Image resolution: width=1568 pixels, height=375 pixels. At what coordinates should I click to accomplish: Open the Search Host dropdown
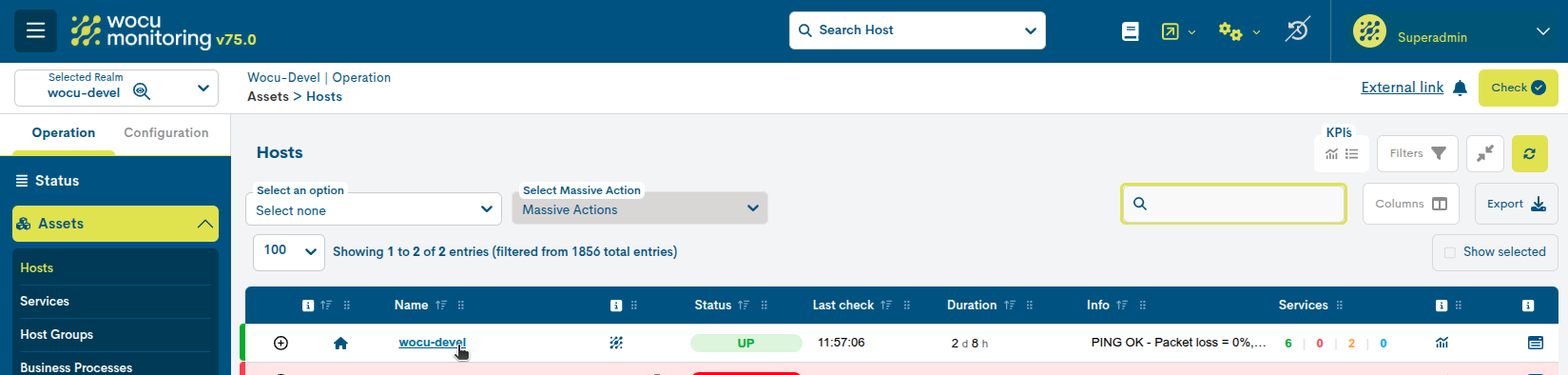918,30
